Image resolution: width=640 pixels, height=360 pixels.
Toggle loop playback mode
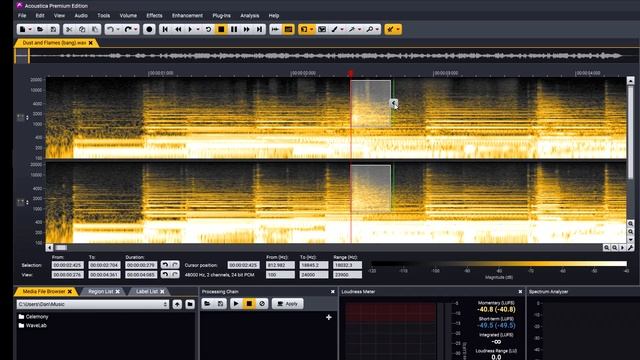click(x=208, y=29)
